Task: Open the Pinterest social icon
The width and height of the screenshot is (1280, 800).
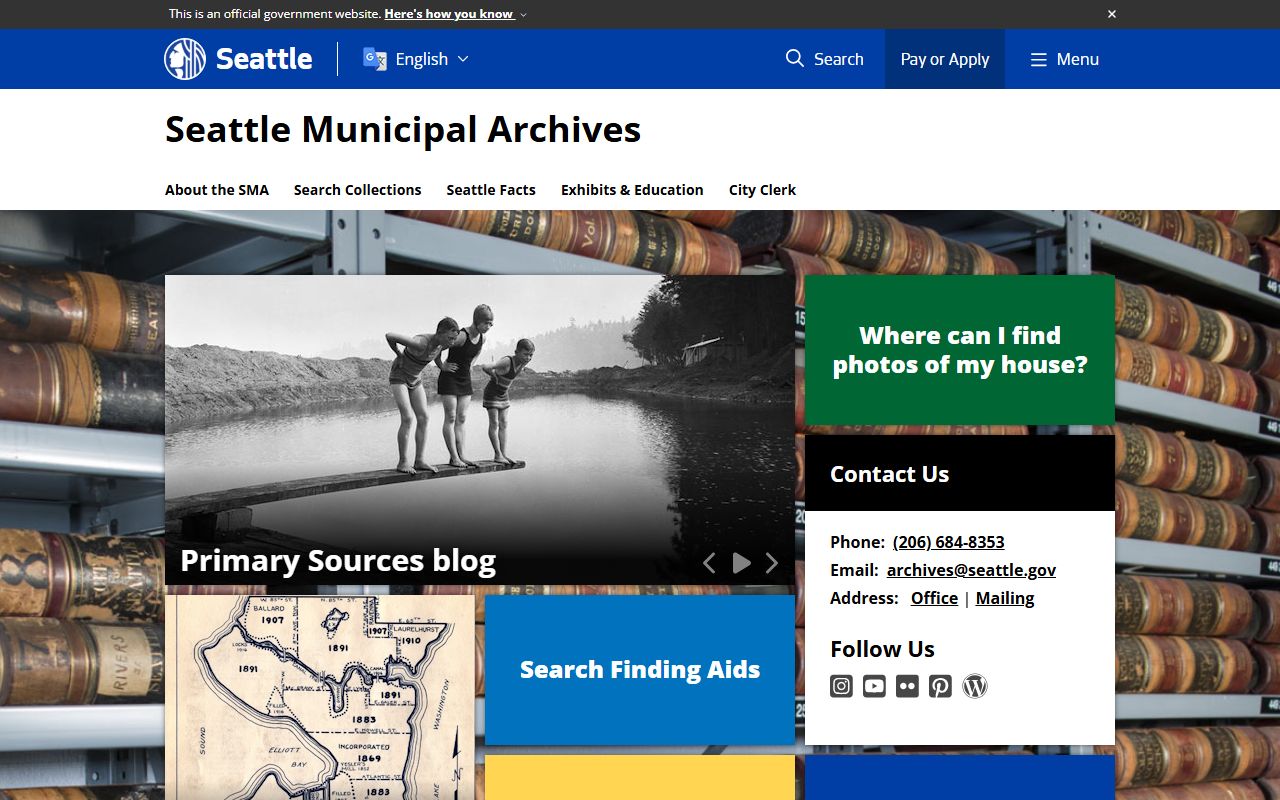Action: click(x=940, y=686)
